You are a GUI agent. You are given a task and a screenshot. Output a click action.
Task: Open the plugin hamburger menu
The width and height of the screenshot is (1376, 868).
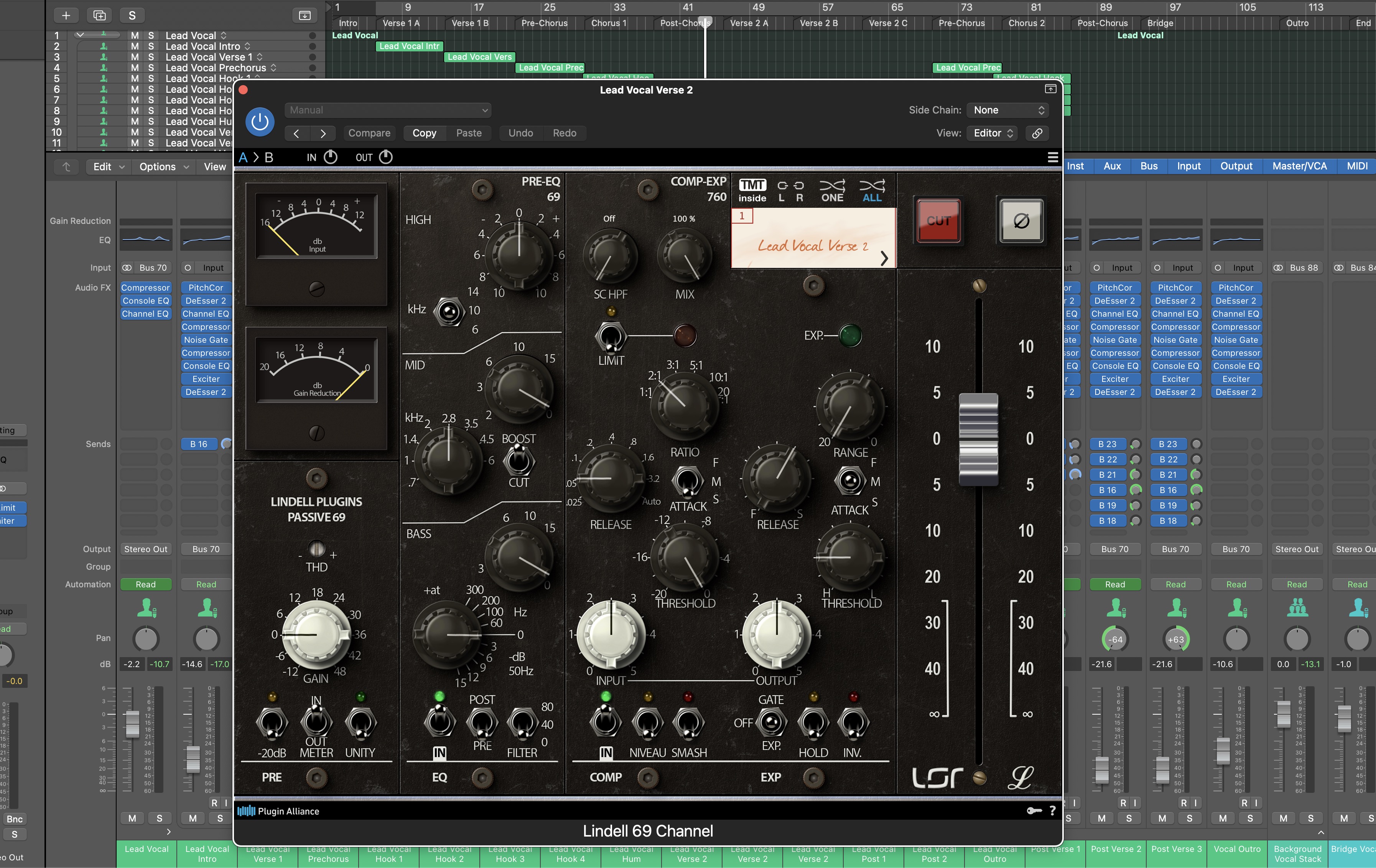coord(1053,157)
